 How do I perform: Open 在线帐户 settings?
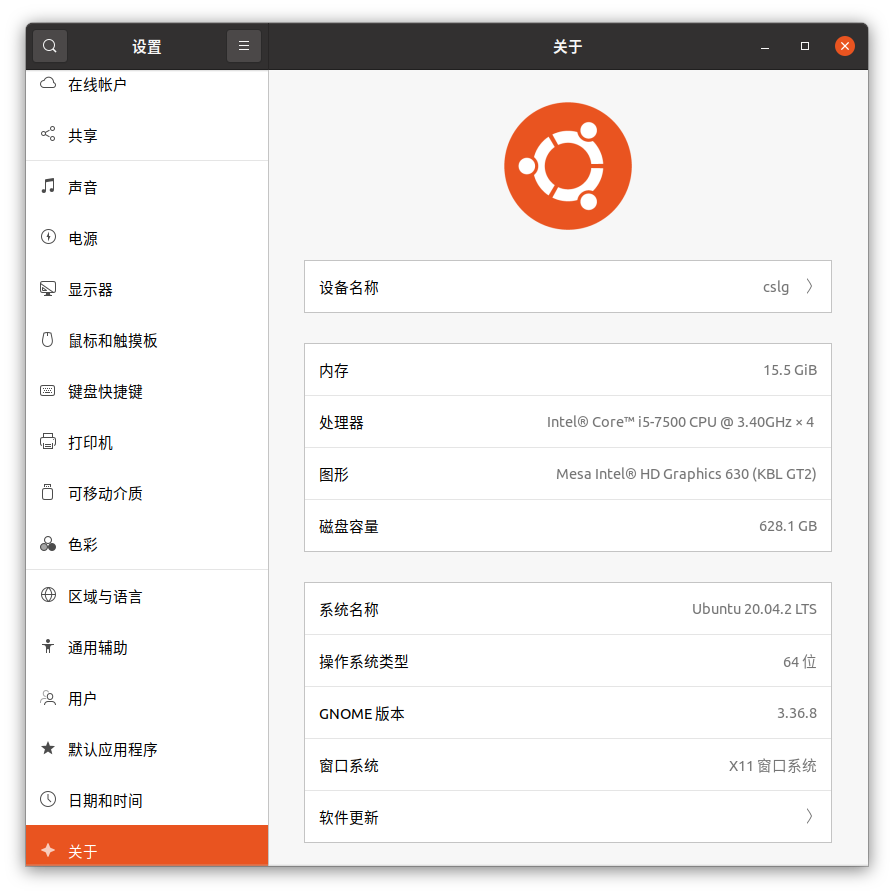[x=110, y=84]
